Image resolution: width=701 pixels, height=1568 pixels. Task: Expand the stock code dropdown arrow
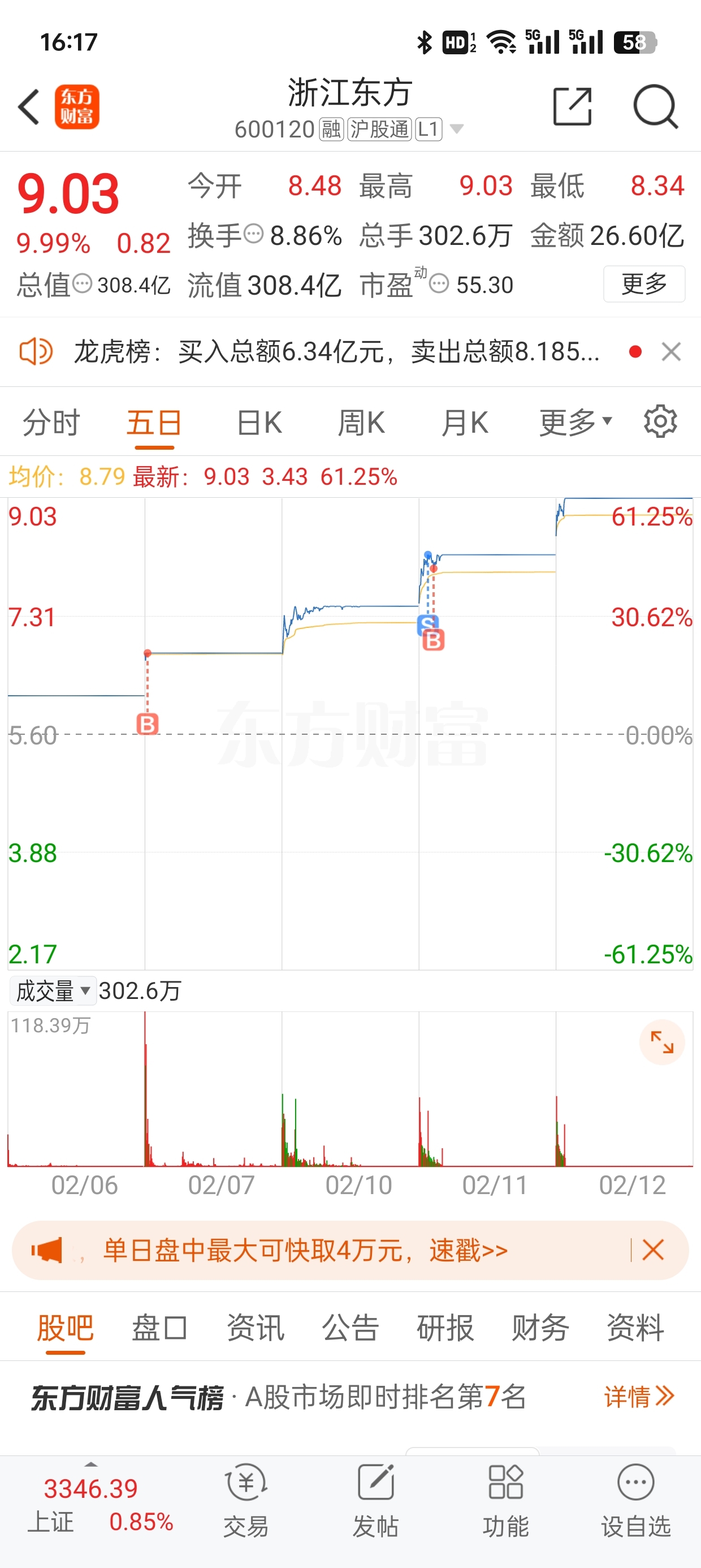(x=456, y=129)
